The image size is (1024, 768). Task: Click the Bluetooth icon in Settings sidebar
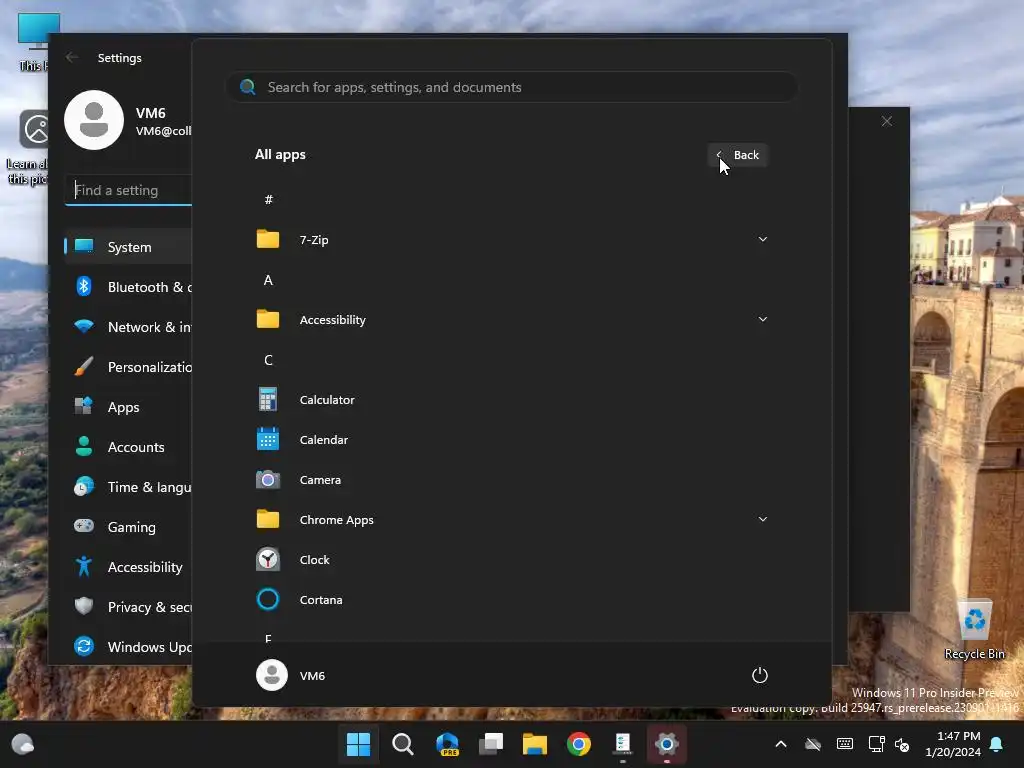[x=84, y=287]
